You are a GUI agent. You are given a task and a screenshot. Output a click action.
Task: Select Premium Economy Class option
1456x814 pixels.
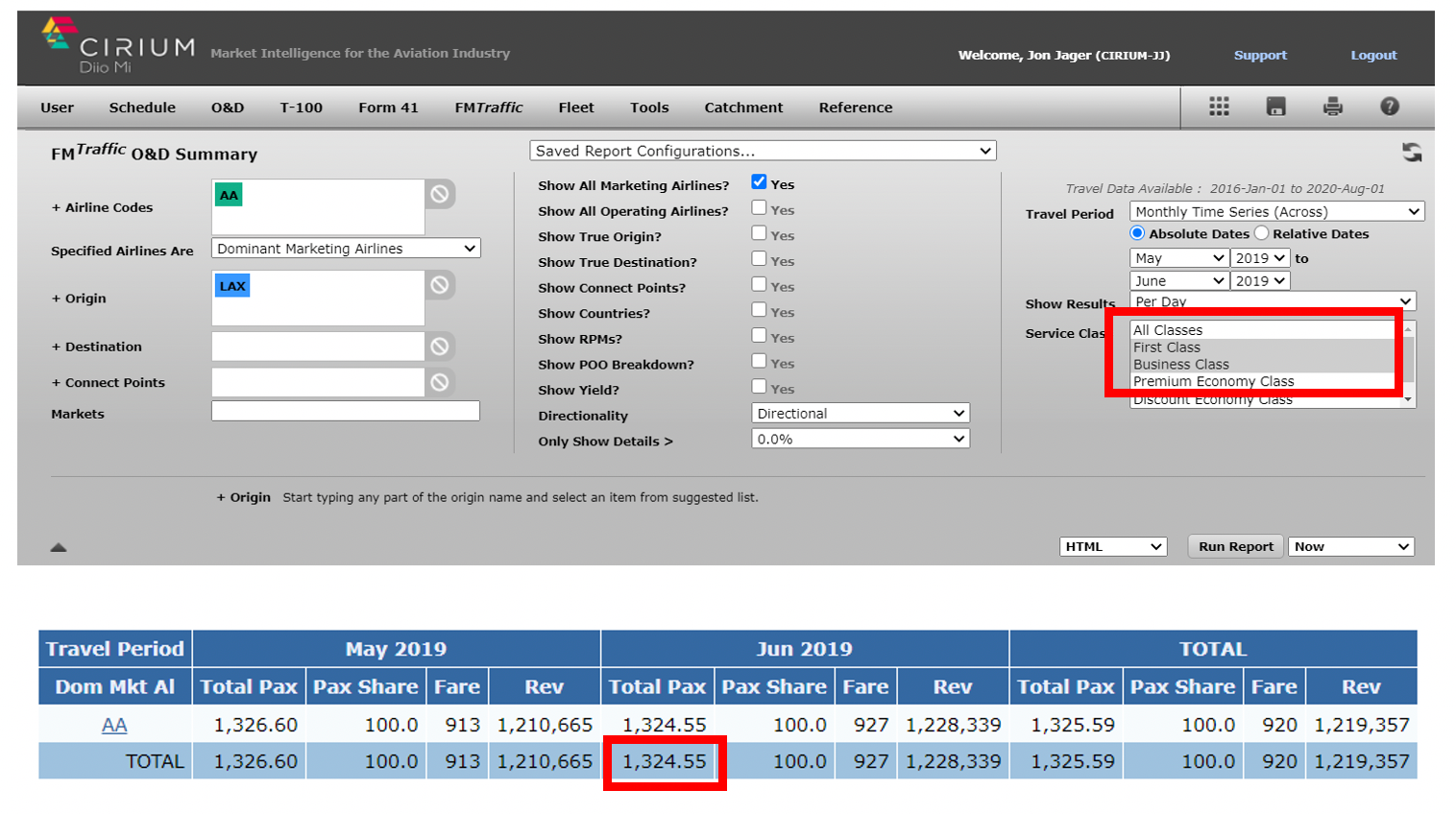coord(1265,382)
